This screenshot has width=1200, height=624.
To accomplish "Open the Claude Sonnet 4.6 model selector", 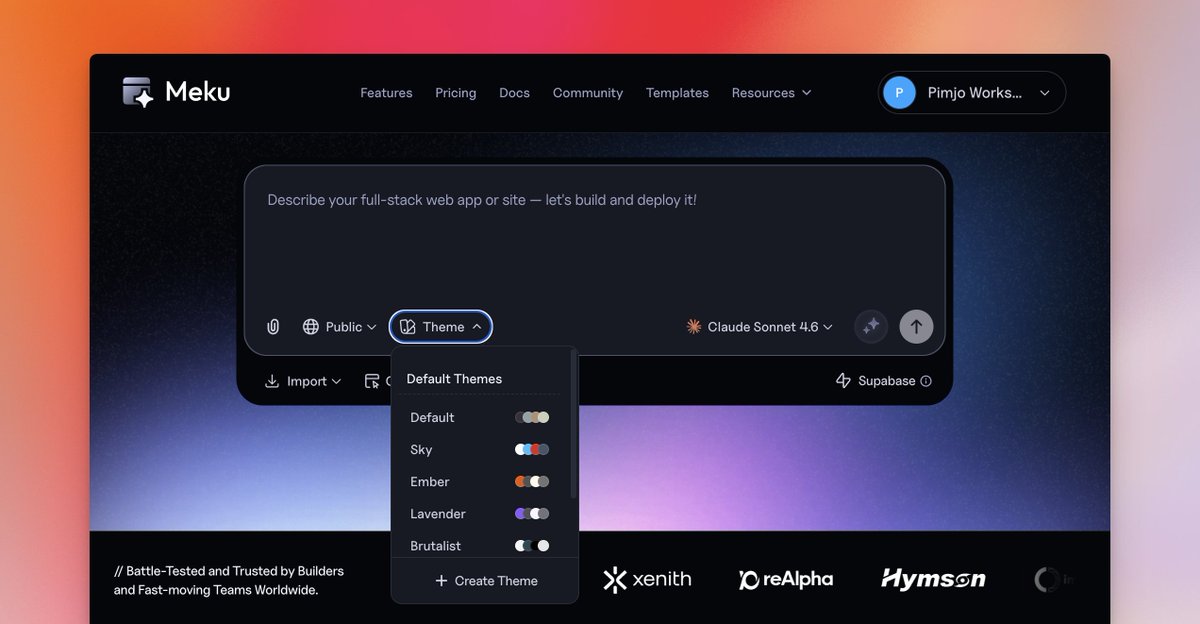I will 760,327.
